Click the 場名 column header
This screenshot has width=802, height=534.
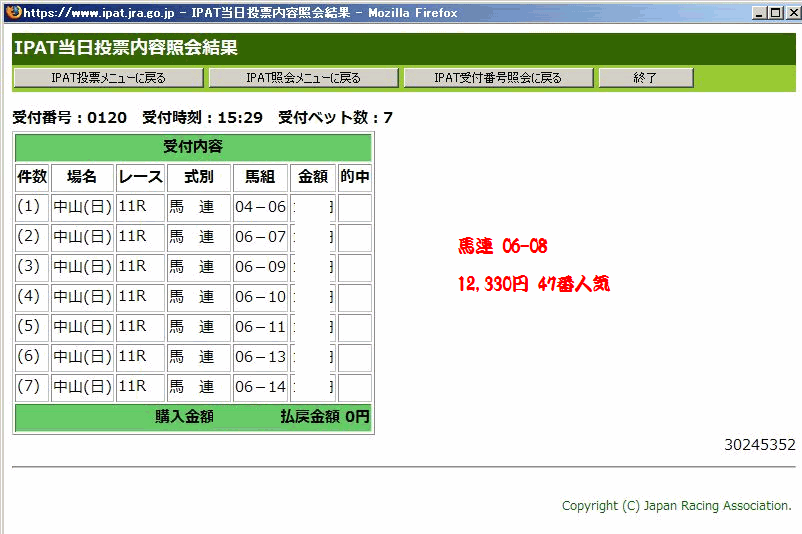[x=82, y=177]
